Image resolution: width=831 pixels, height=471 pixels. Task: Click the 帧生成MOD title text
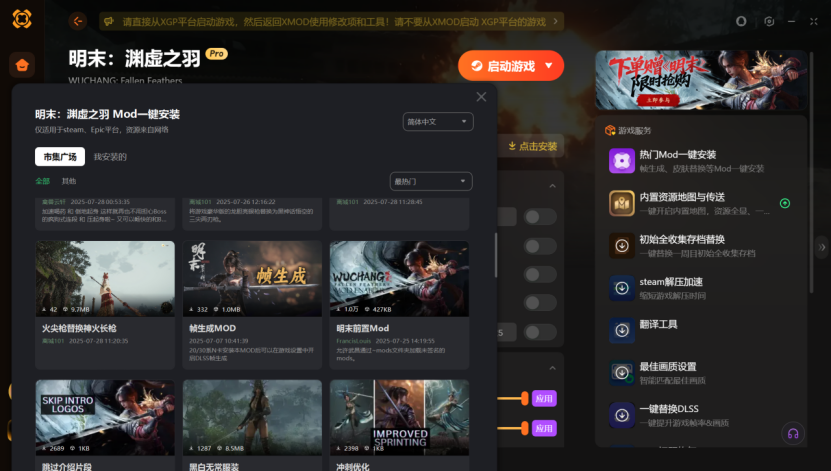click(213, 328)
